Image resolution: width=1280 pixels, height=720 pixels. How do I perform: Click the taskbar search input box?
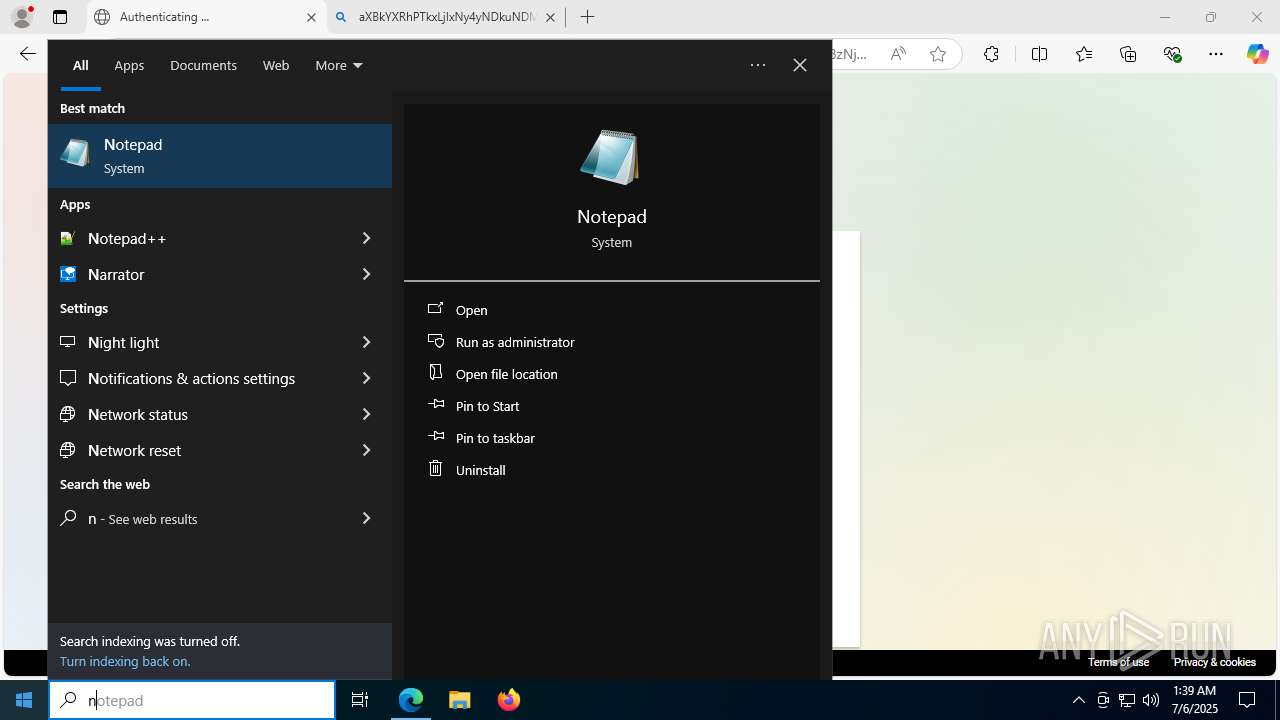[x=192, y=700]
